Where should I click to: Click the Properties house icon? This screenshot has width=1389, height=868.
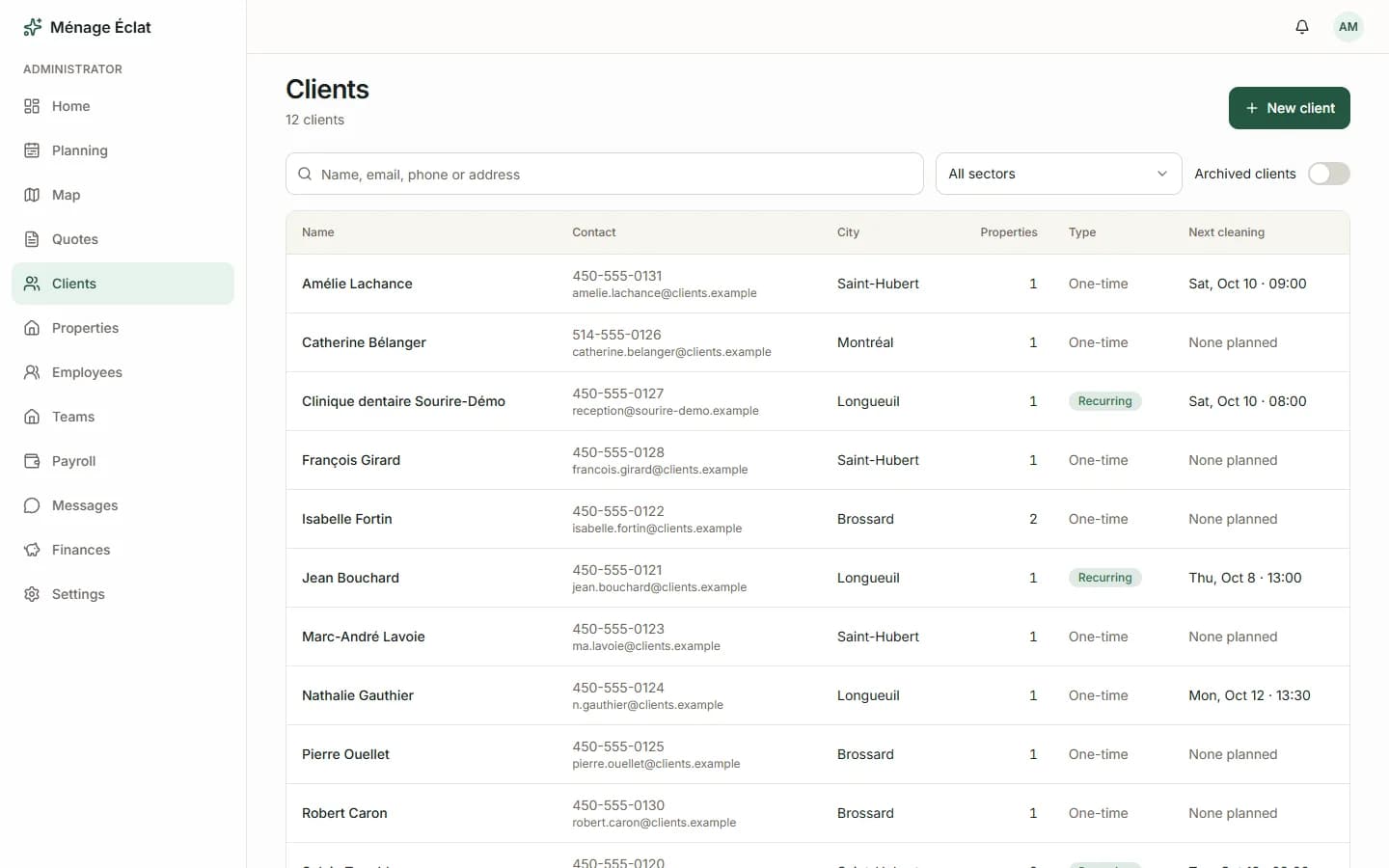(32, 328)
